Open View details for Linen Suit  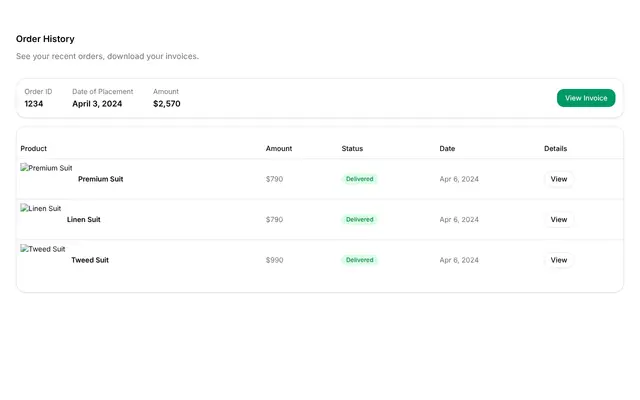click(x=559, y=219)
